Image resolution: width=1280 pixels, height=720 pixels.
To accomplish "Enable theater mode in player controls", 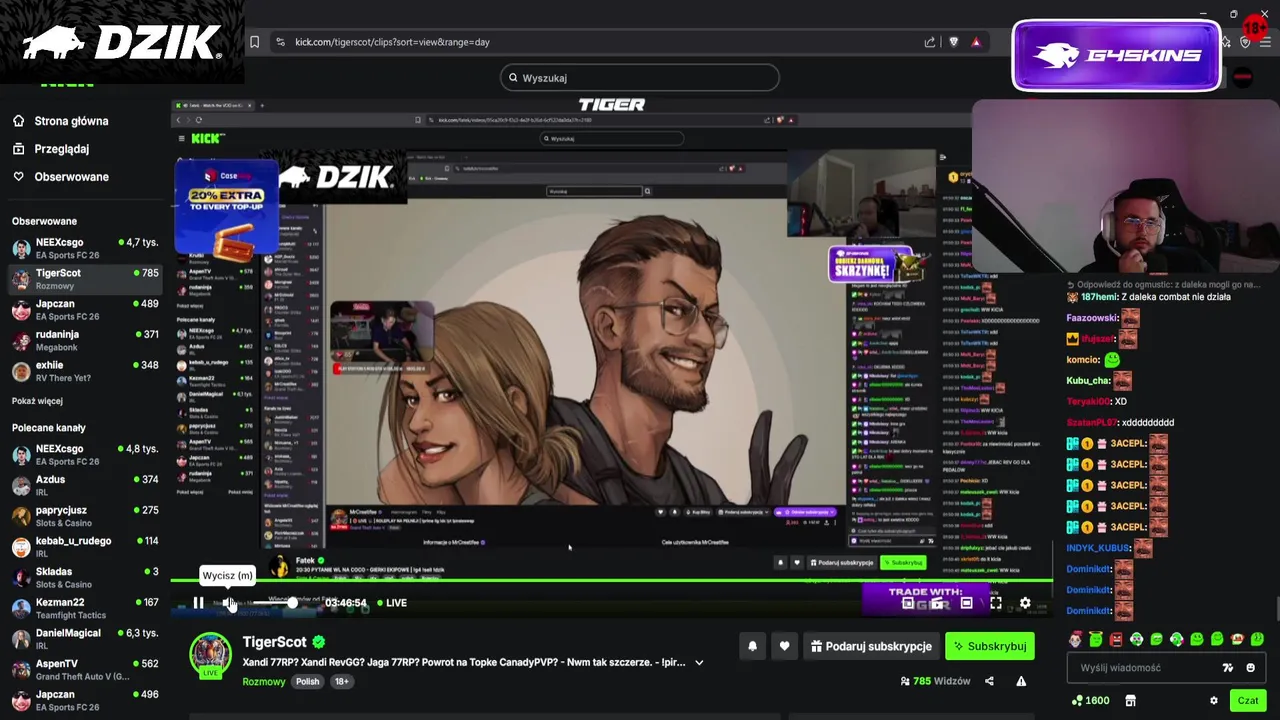I will (966, 603).
